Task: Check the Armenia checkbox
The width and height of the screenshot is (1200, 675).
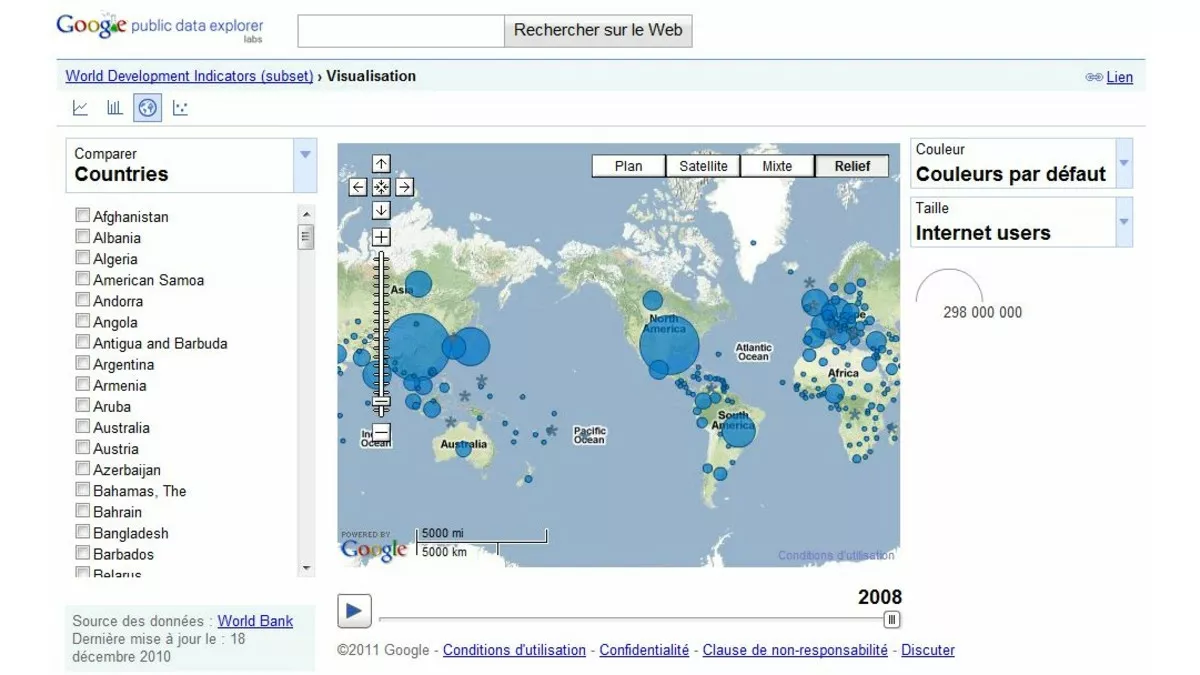Action: (83, 384)
